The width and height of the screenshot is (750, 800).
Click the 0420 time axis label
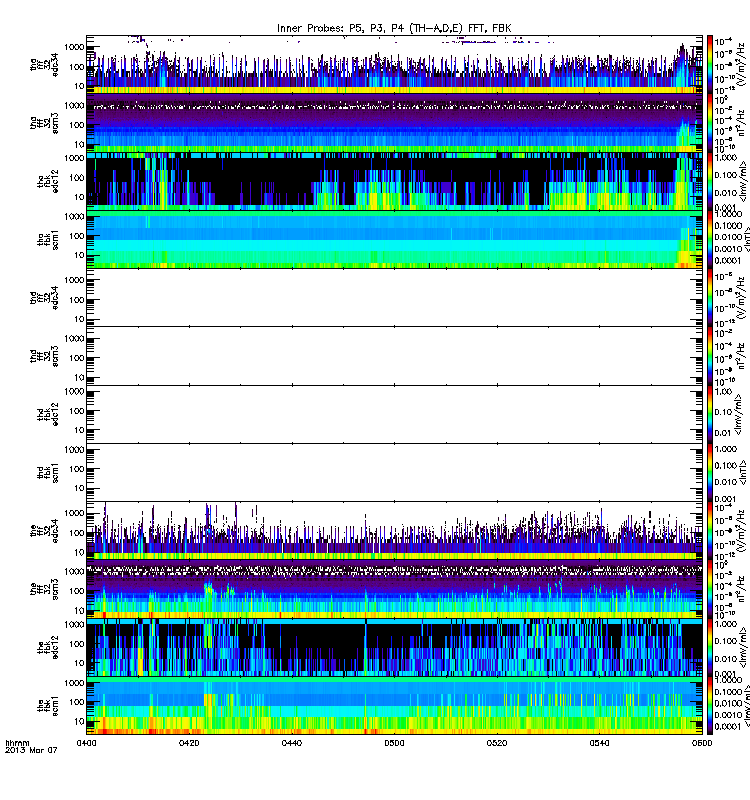pyautogui.click(x=189, y=743)
